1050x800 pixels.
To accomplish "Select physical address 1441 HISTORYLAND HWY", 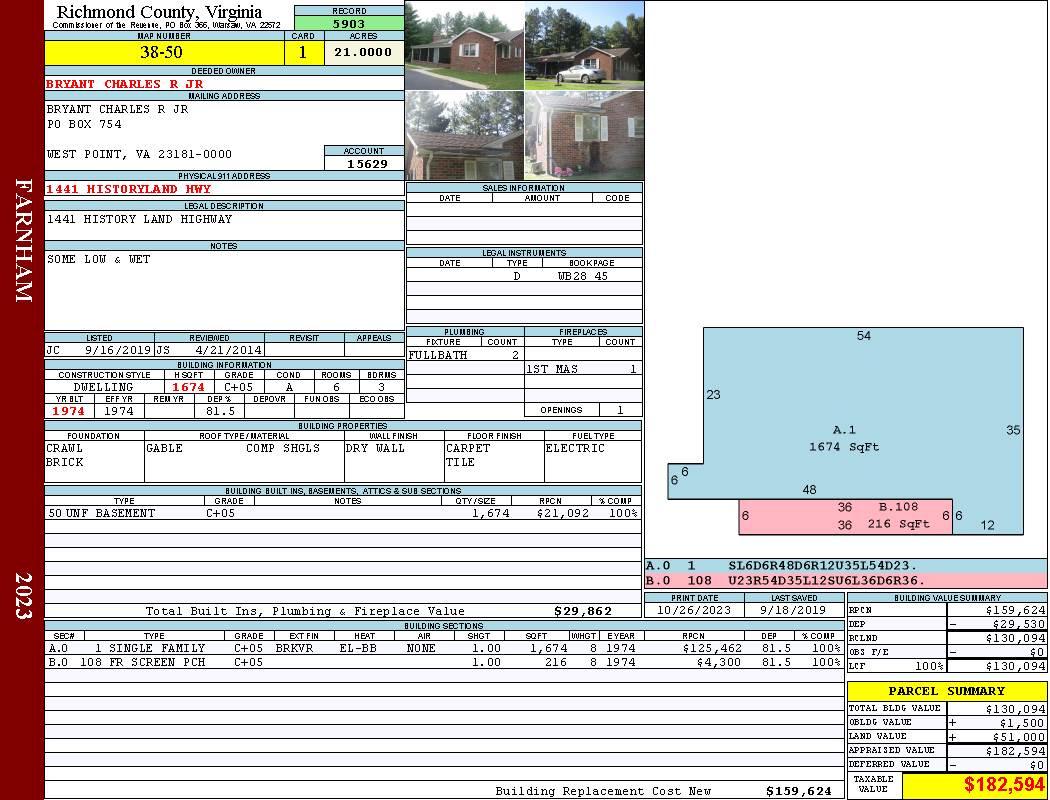I will (x=129, y=189).
